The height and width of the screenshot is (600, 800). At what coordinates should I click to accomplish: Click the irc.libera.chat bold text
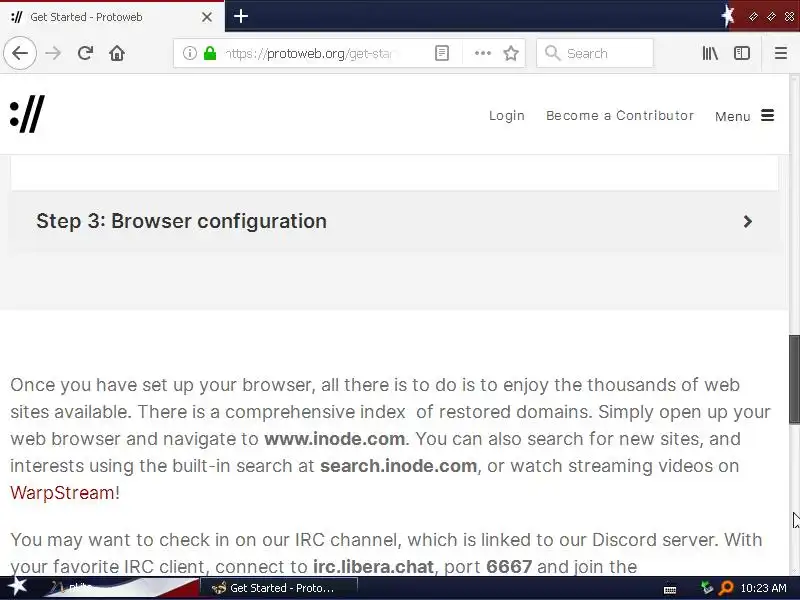(373, 566)
